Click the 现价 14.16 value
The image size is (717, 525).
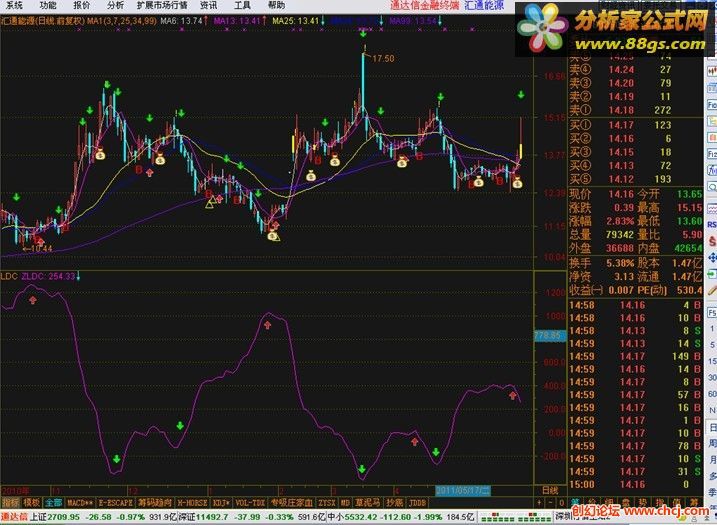pyautogui.click(x=621, y=194)
